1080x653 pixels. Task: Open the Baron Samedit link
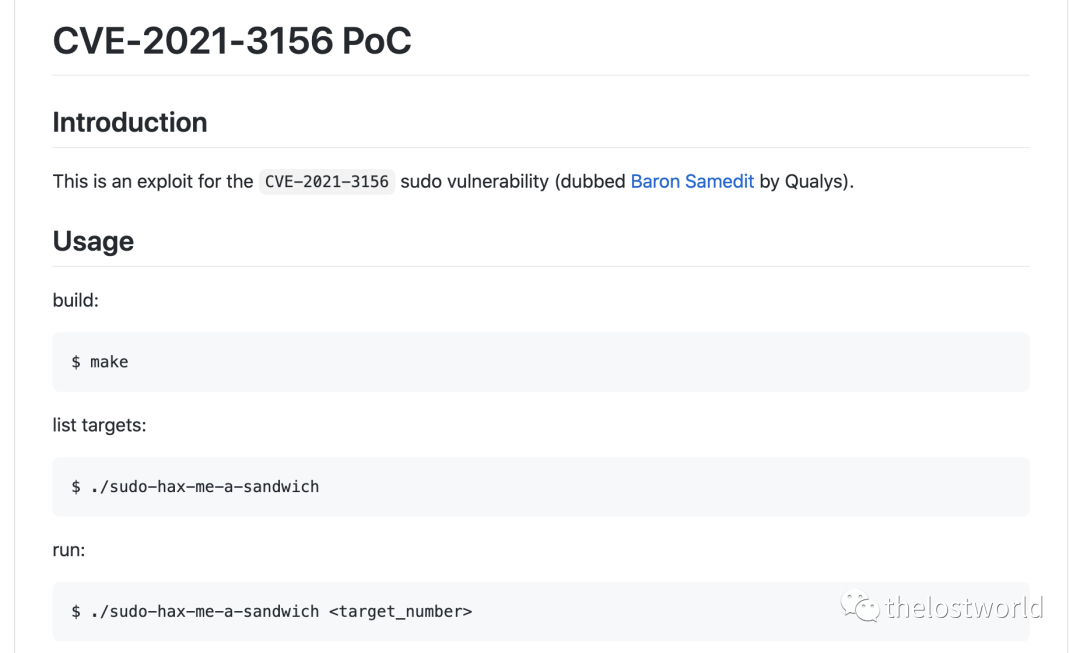(x=692, y=182)
